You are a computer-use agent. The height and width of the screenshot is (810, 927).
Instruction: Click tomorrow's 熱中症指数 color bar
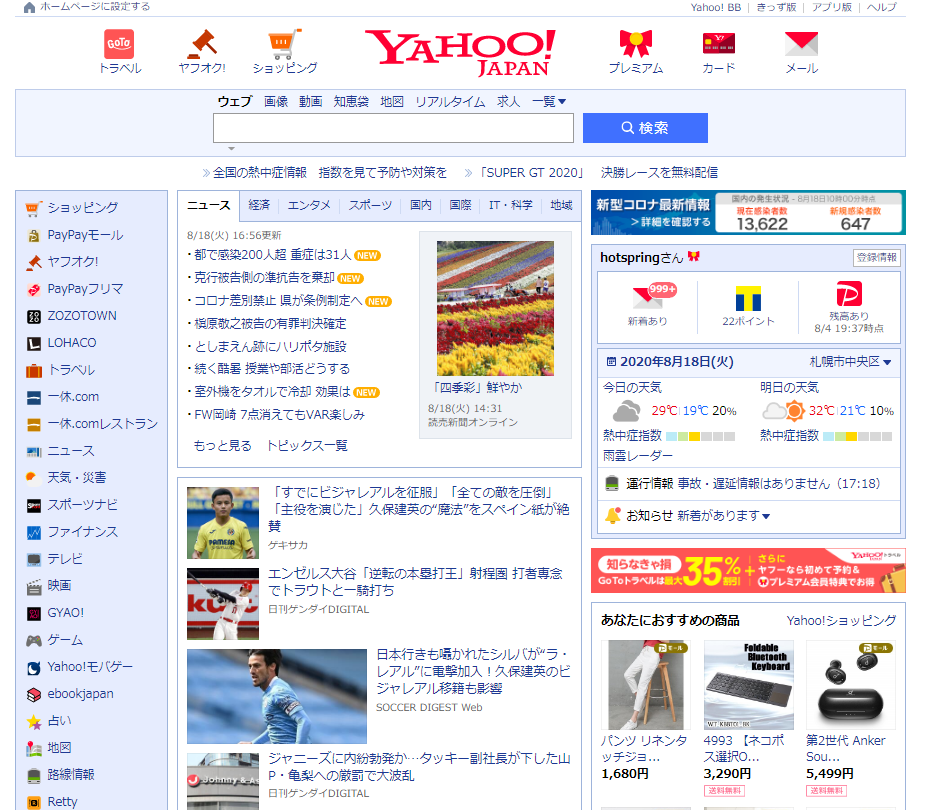pyautogui.click(x=857, y=436)
